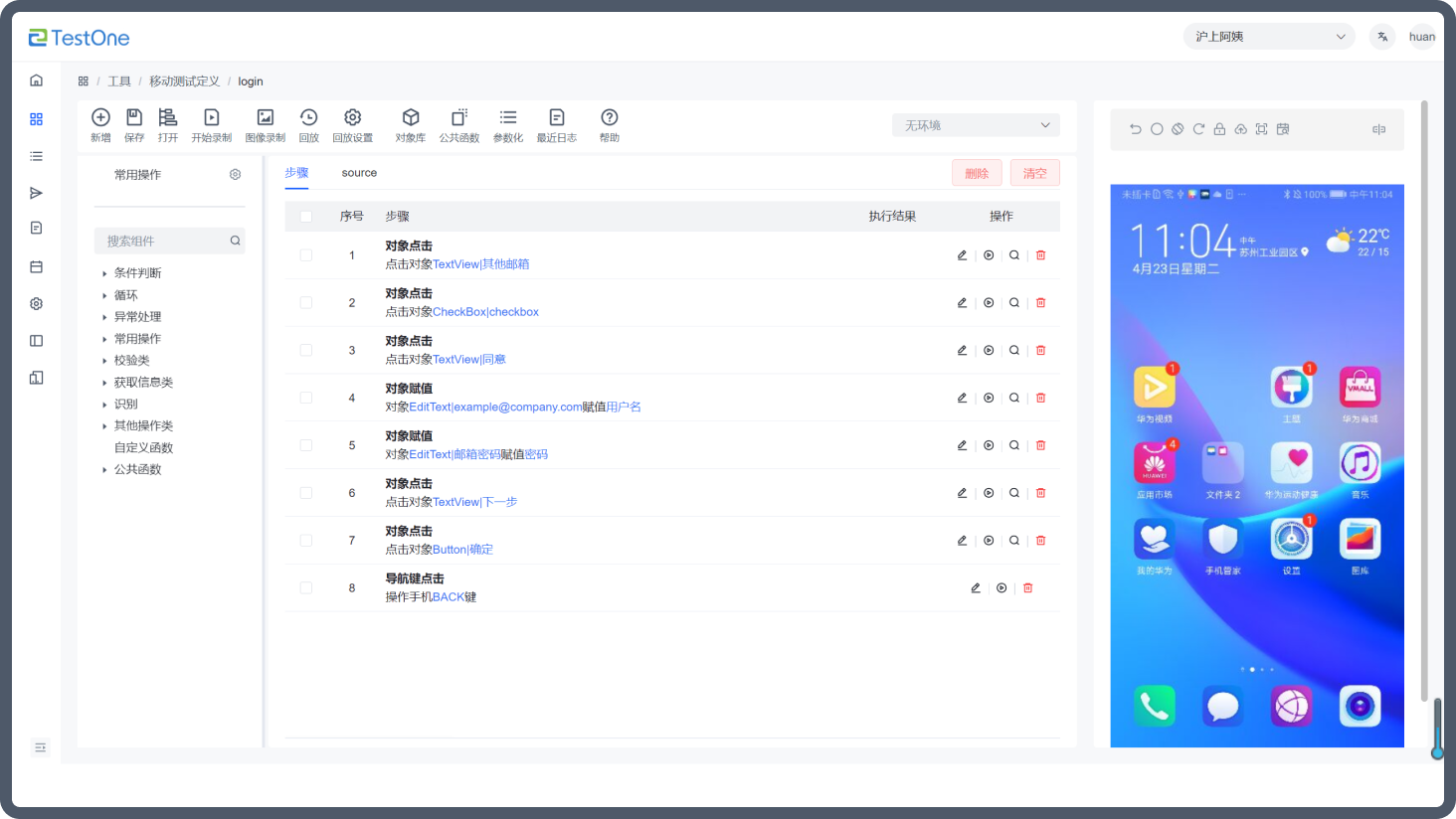This screenshot has width=1456, height=819.
Task: Click the 搜索组件 search input field
Action: coord(164,242)
